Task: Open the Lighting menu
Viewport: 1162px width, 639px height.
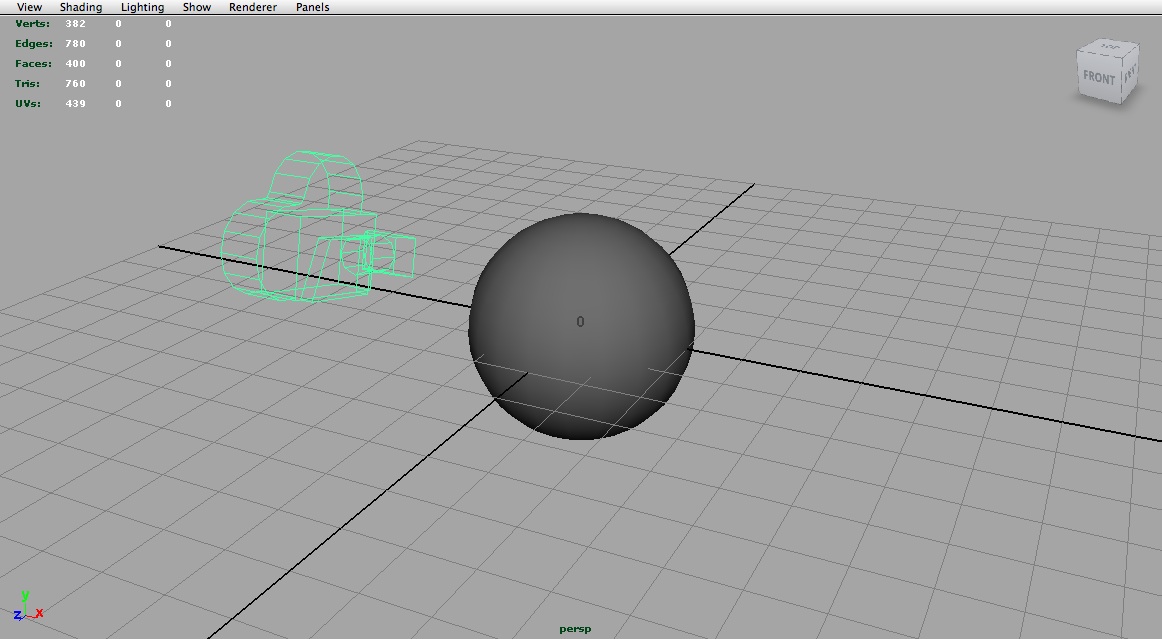Action: [x=141, y=7]
